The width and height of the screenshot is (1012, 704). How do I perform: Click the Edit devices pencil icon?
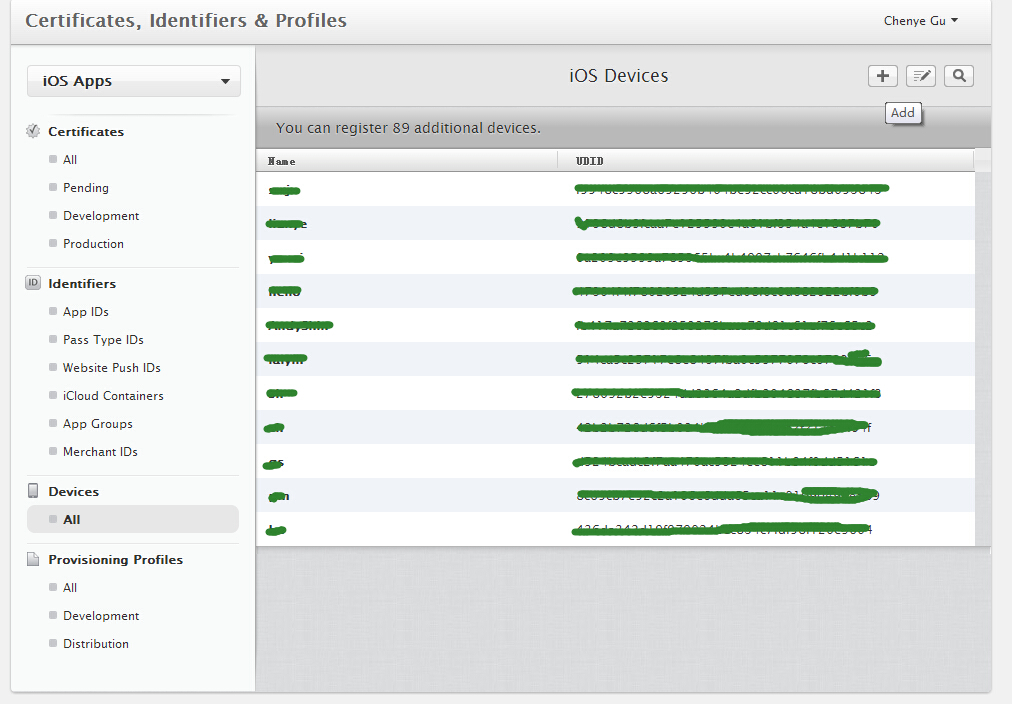point(921,76)
